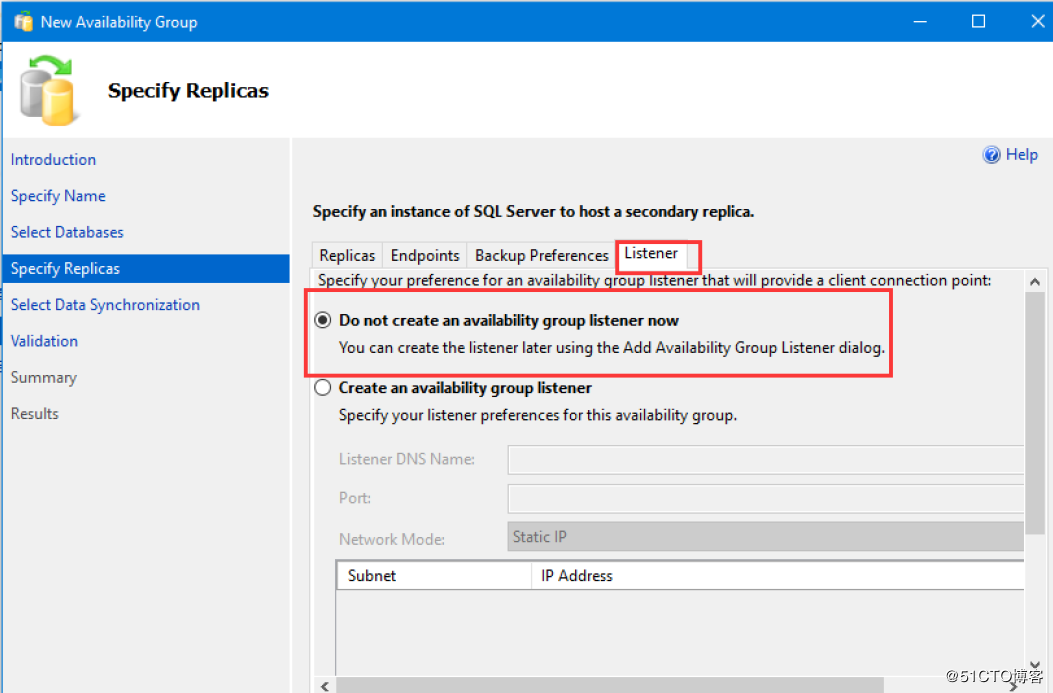Click the Summary step in sidebar
The image size is (1053, 693).
(x=44, y=377)
